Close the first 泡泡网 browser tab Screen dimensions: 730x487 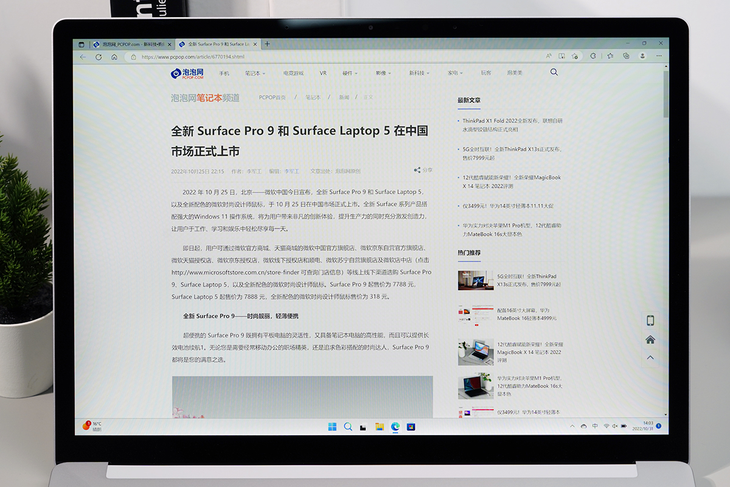tap(169, 45)
